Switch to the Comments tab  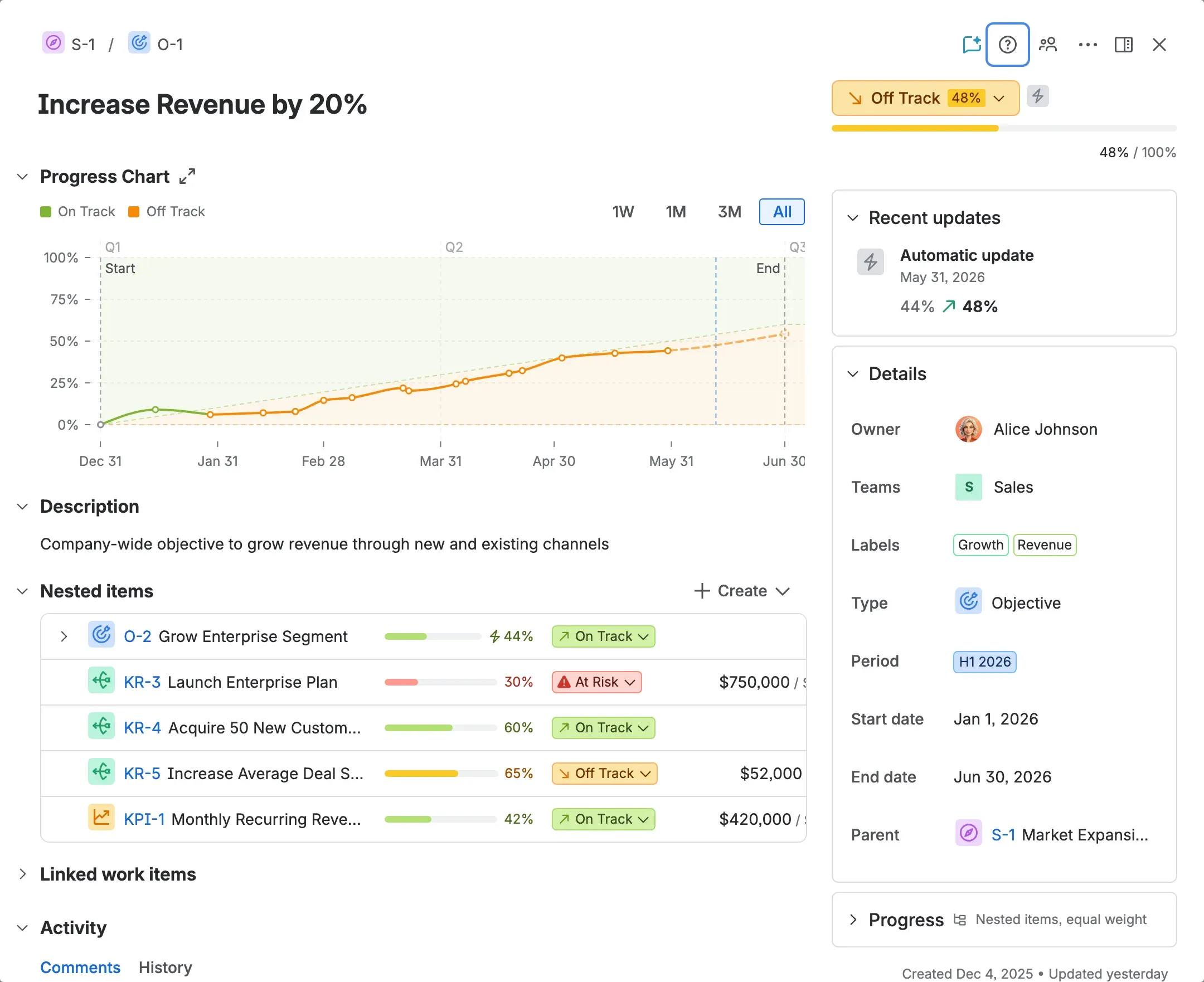80,968
